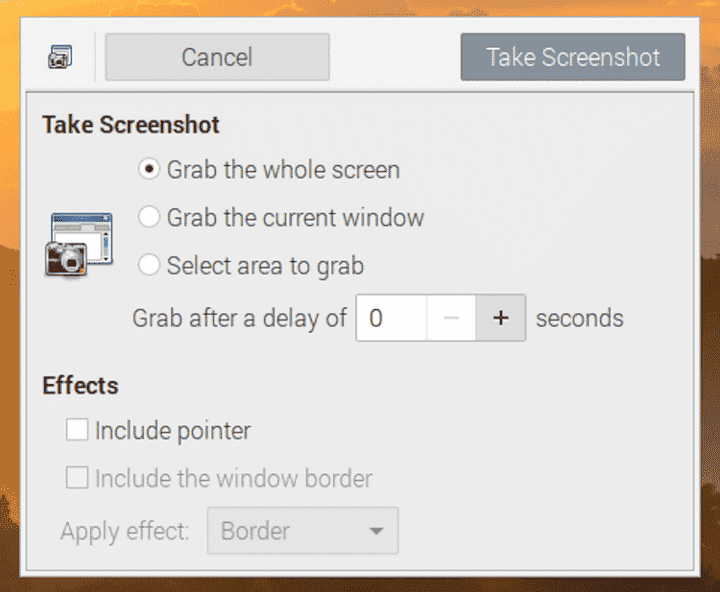Click the Grab after a delay of label
720x592 pixels.
click(x=239, y=319)
